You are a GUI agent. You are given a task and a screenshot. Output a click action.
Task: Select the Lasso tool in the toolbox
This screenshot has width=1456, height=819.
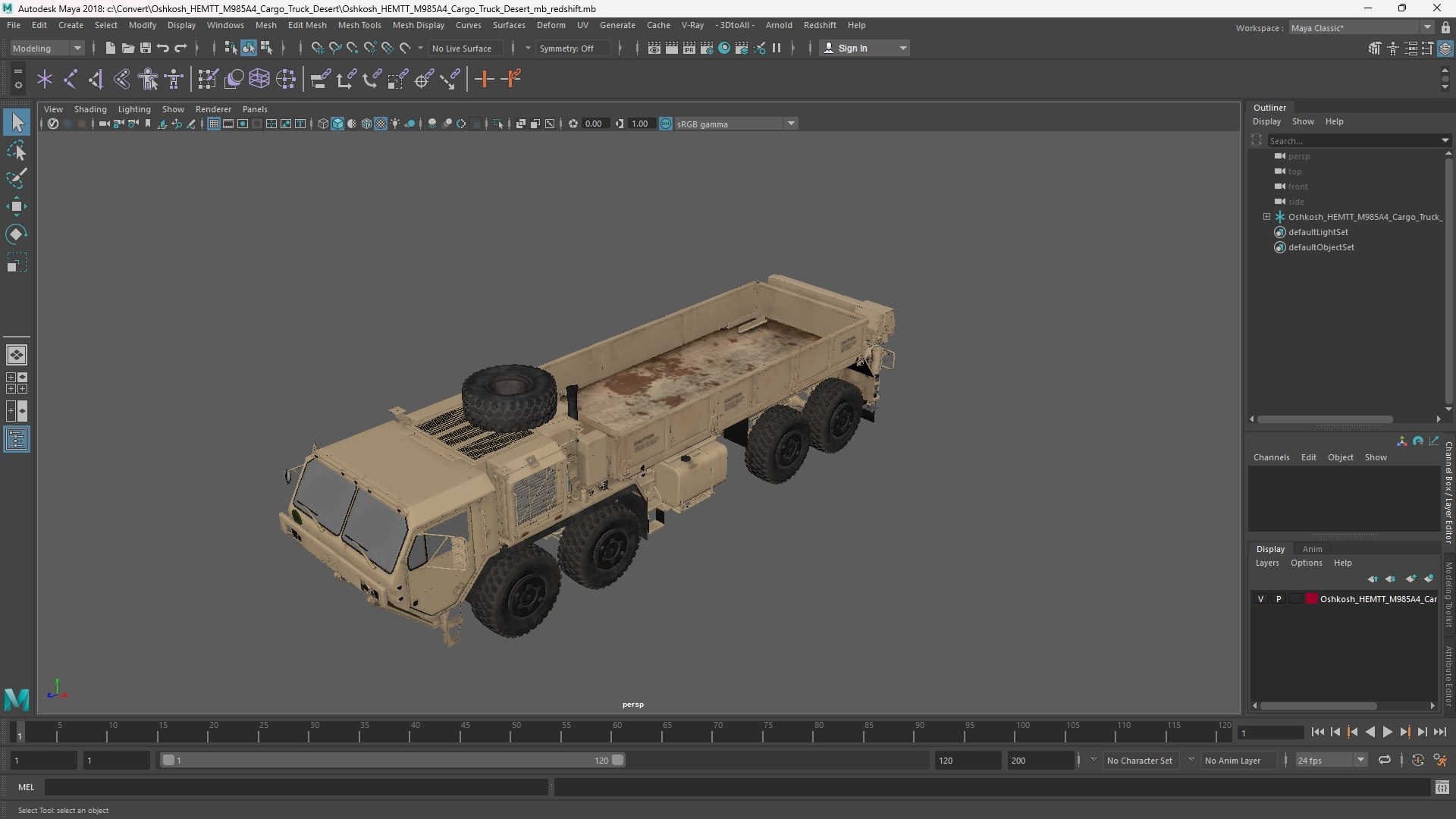(x=17, y=151)
